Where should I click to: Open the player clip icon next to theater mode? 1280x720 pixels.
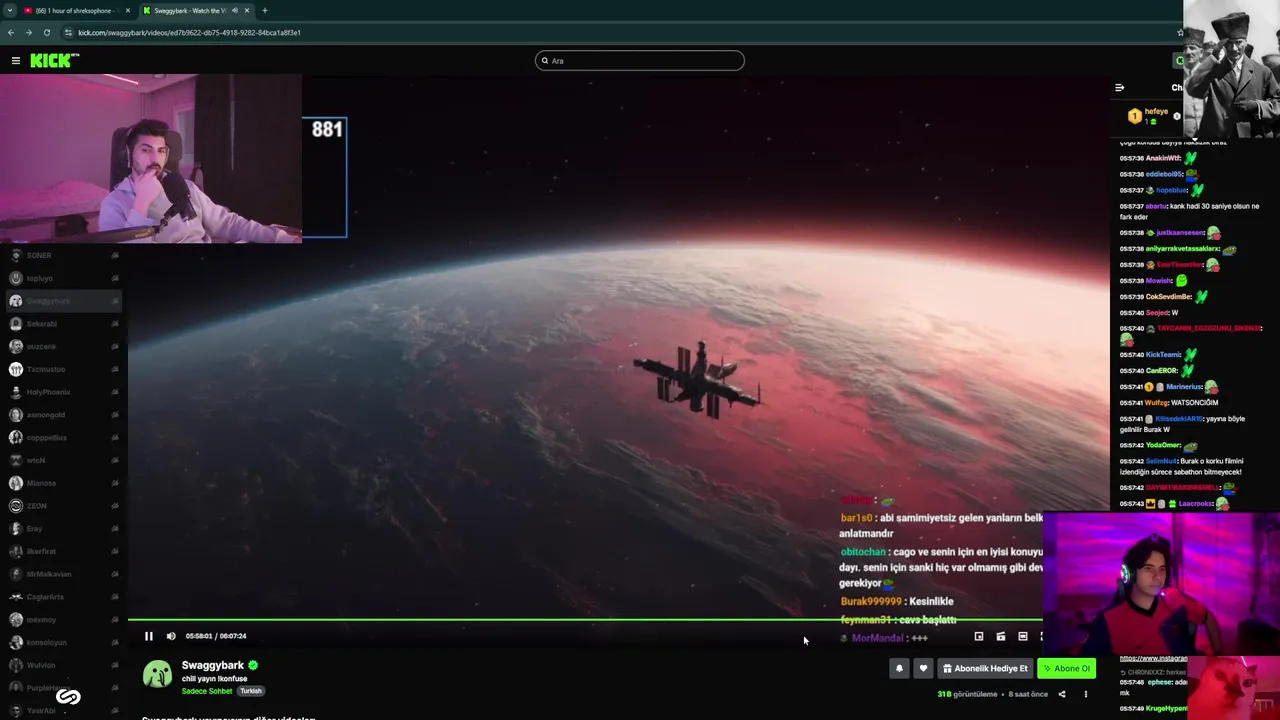(x=1001, y=636)
